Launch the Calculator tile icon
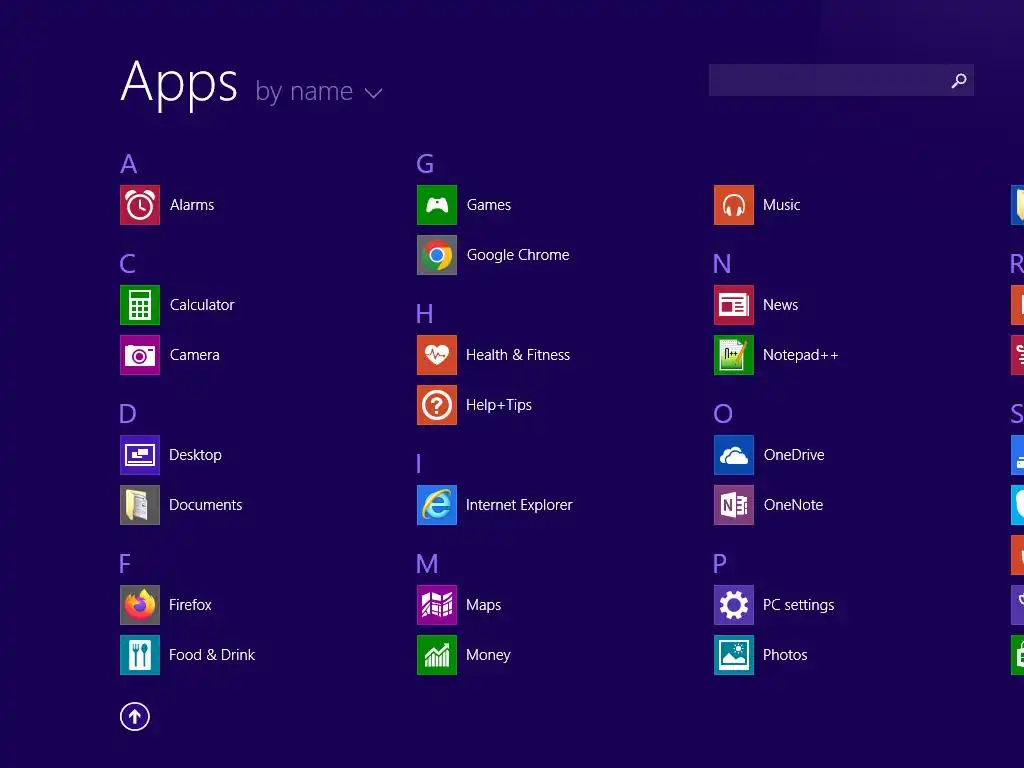The height and width of the screenshot is (768, 1024). click(x=140, y=305)
